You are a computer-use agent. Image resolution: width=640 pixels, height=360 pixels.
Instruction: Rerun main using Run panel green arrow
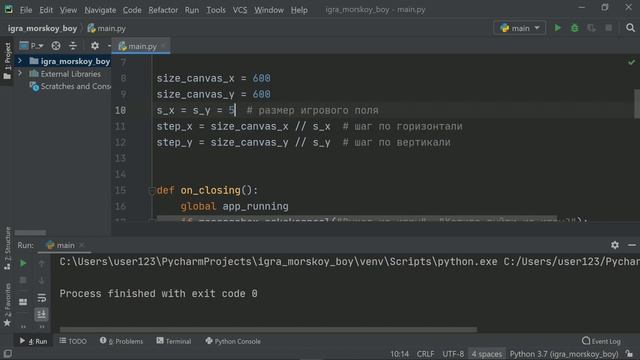point(23,264)
